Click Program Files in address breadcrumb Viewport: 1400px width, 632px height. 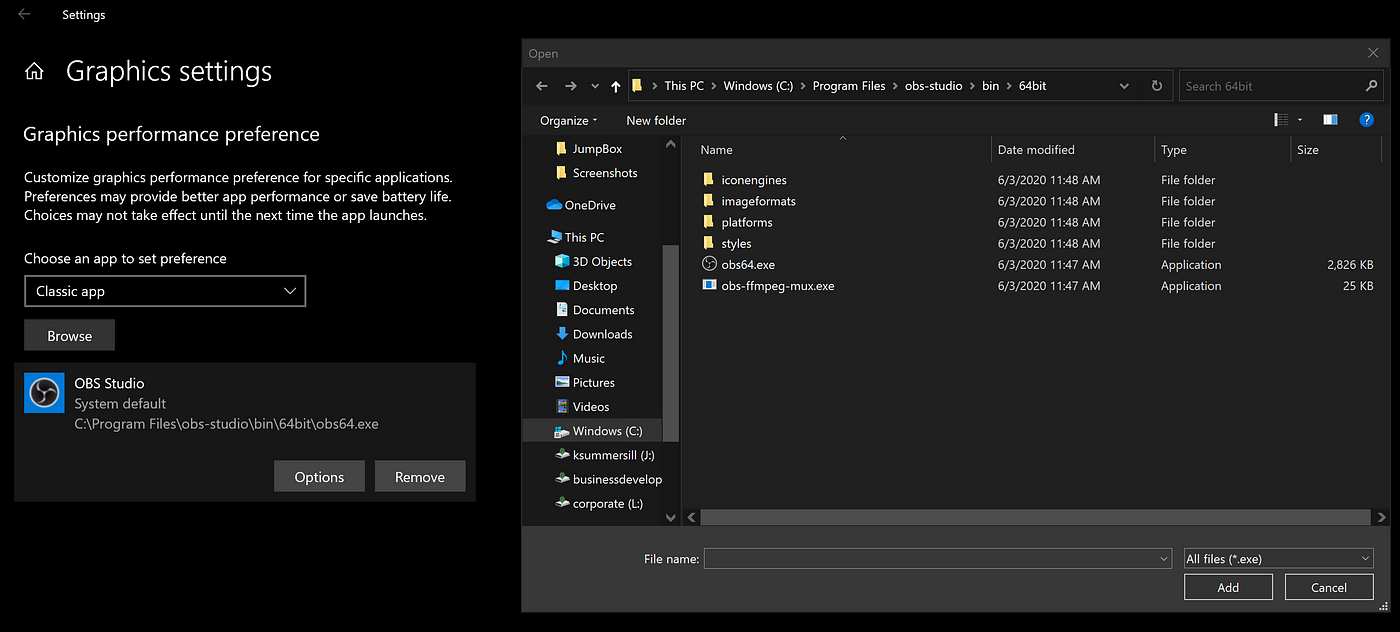(x=849, y=86)
